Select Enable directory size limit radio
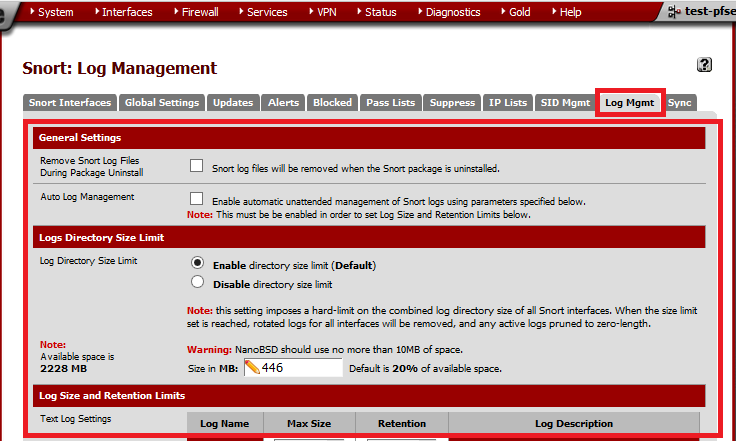 click(x=198, y=264)
